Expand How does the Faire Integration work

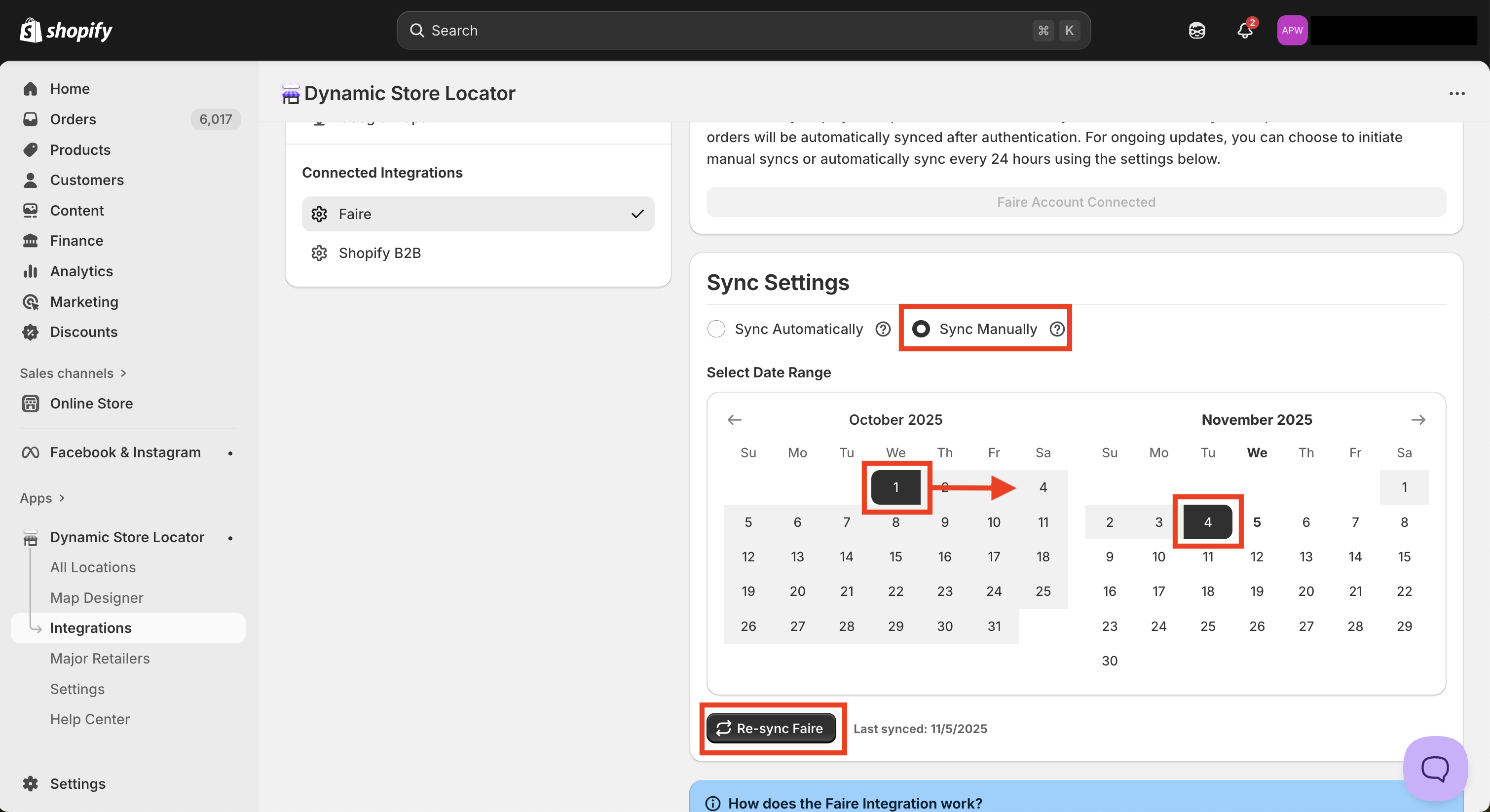point(855,803)
